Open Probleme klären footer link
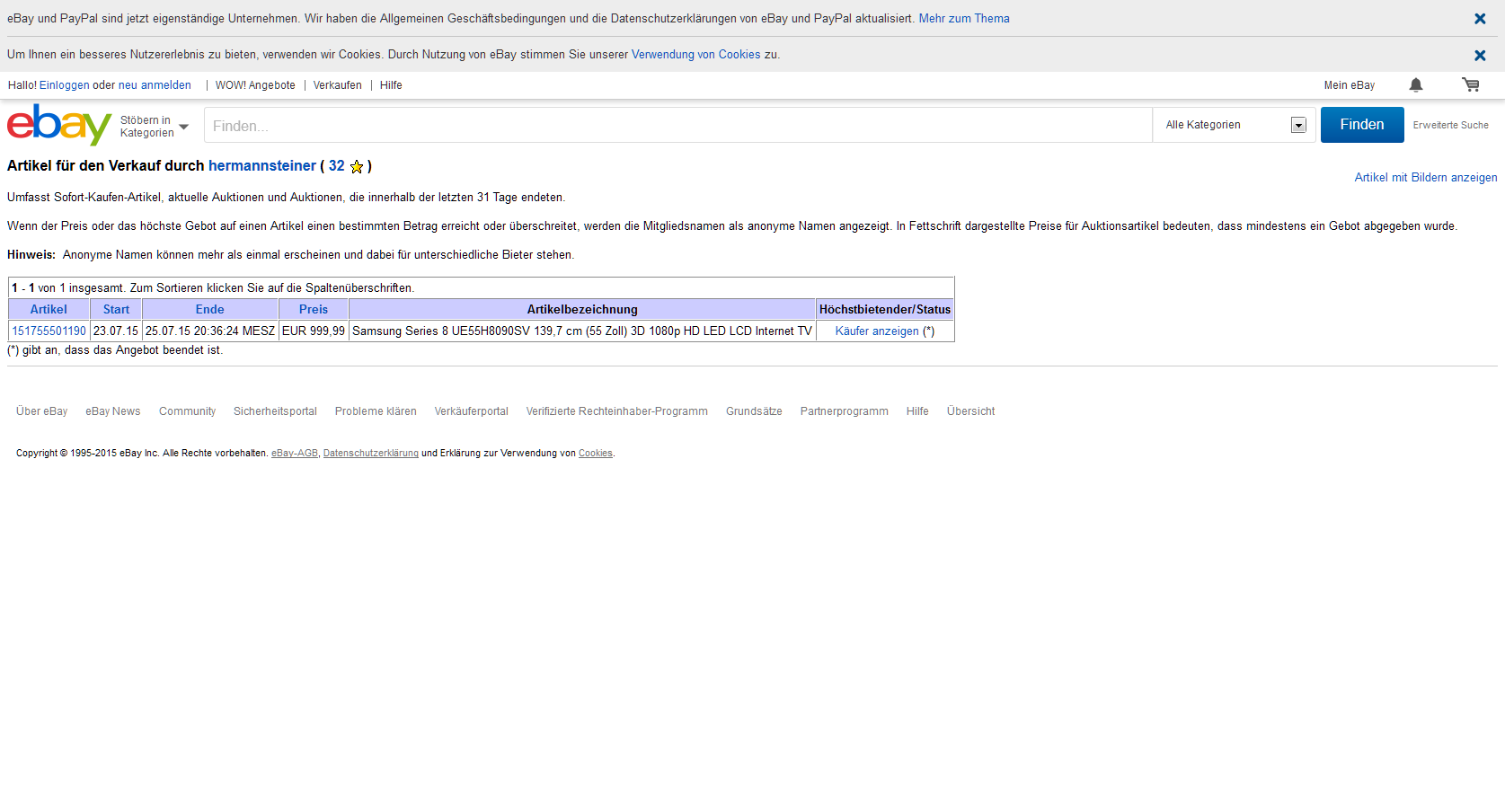The width and height of the screenshot is (1505, 812). pyautogui.click(x=376, y=411)
